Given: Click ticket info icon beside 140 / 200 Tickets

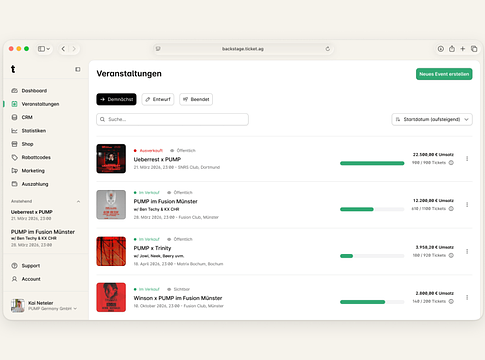Looking at the screenshot, I should 451,301.
